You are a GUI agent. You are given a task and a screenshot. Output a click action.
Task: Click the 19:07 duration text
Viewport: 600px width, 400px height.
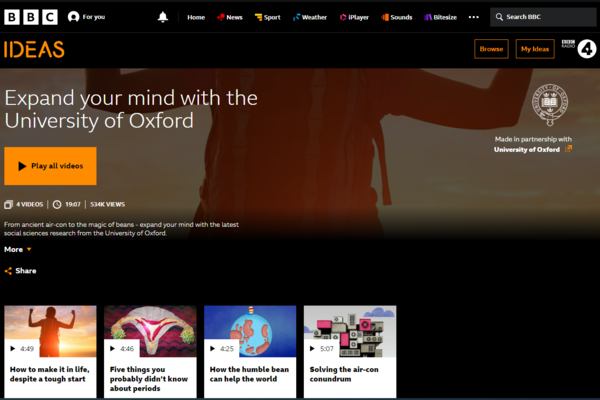[73, 204]
